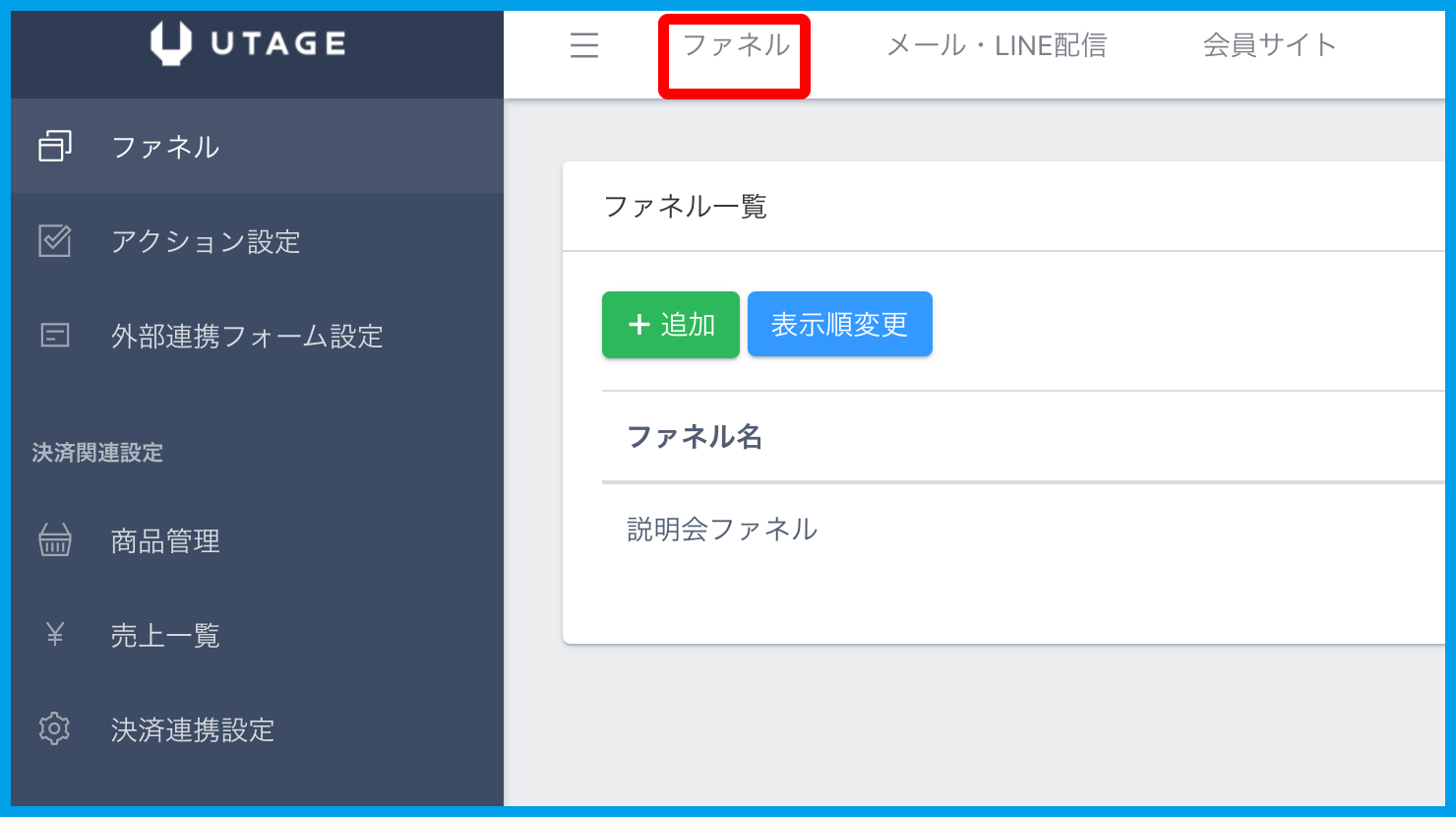The width and height of the screenshot is (1456, 817).
Task: Click the ファネル名 column header
Action: [695, 436]
